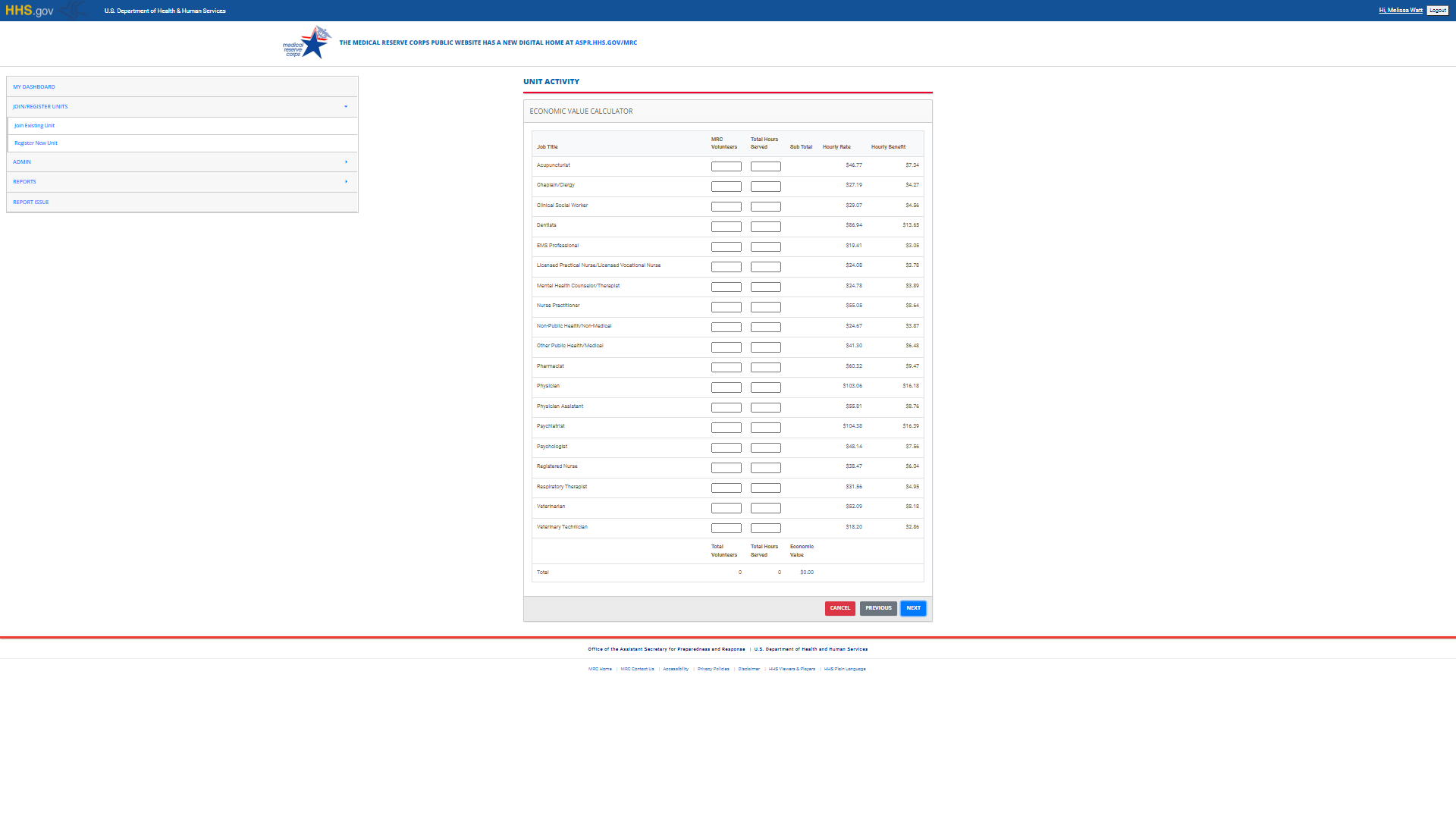Click the HHS.gov logo

pyautogui.click(x=30, y=11)
